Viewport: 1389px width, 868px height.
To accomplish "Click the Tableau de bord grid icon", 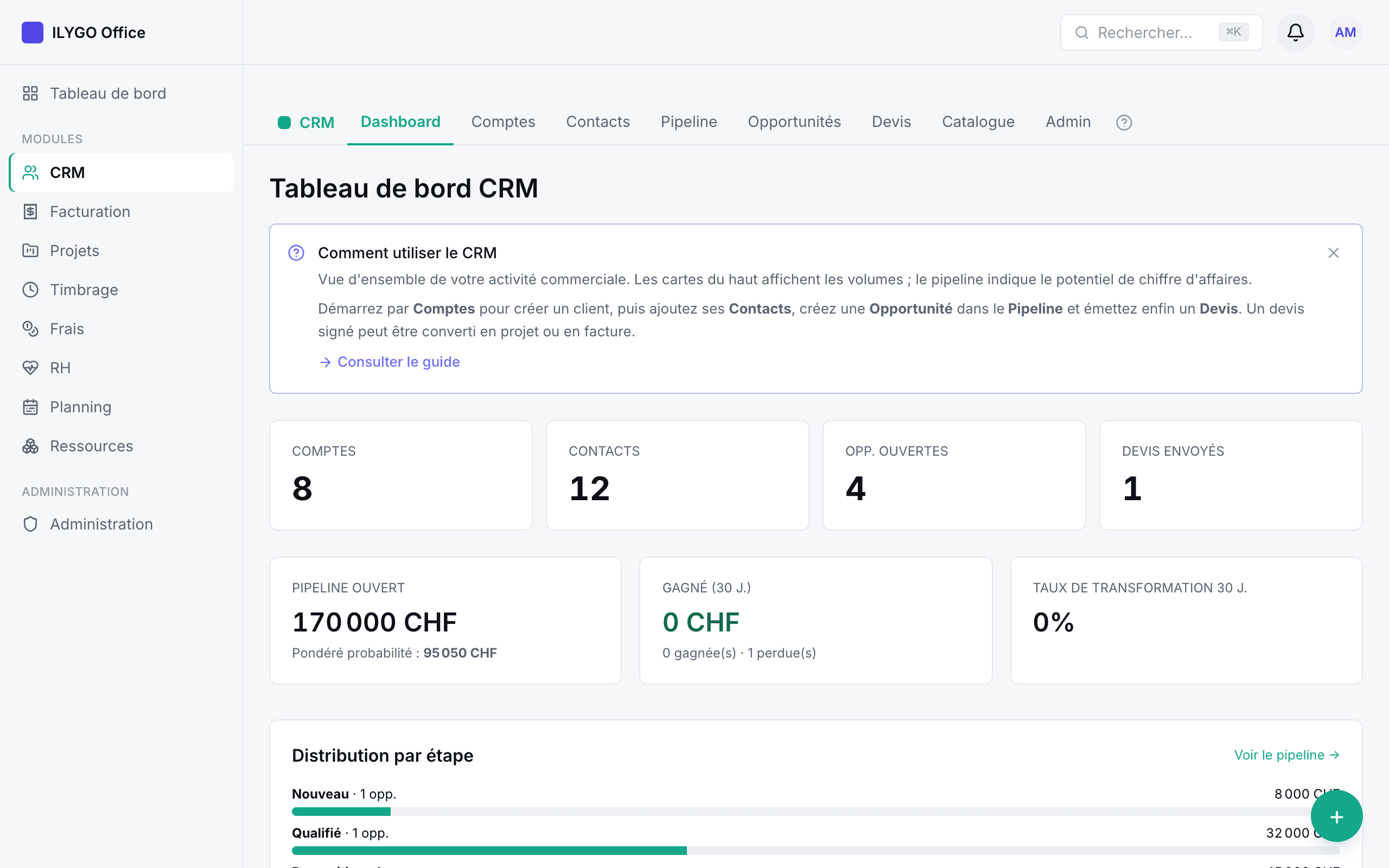I will coord(30,93).
